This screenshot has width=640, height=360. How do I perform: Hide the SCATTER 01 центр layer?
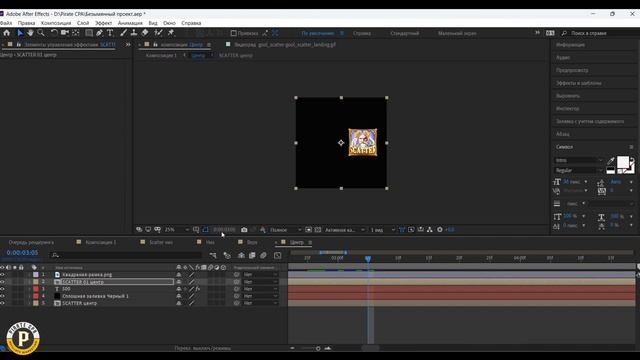[x=2, y=282]
